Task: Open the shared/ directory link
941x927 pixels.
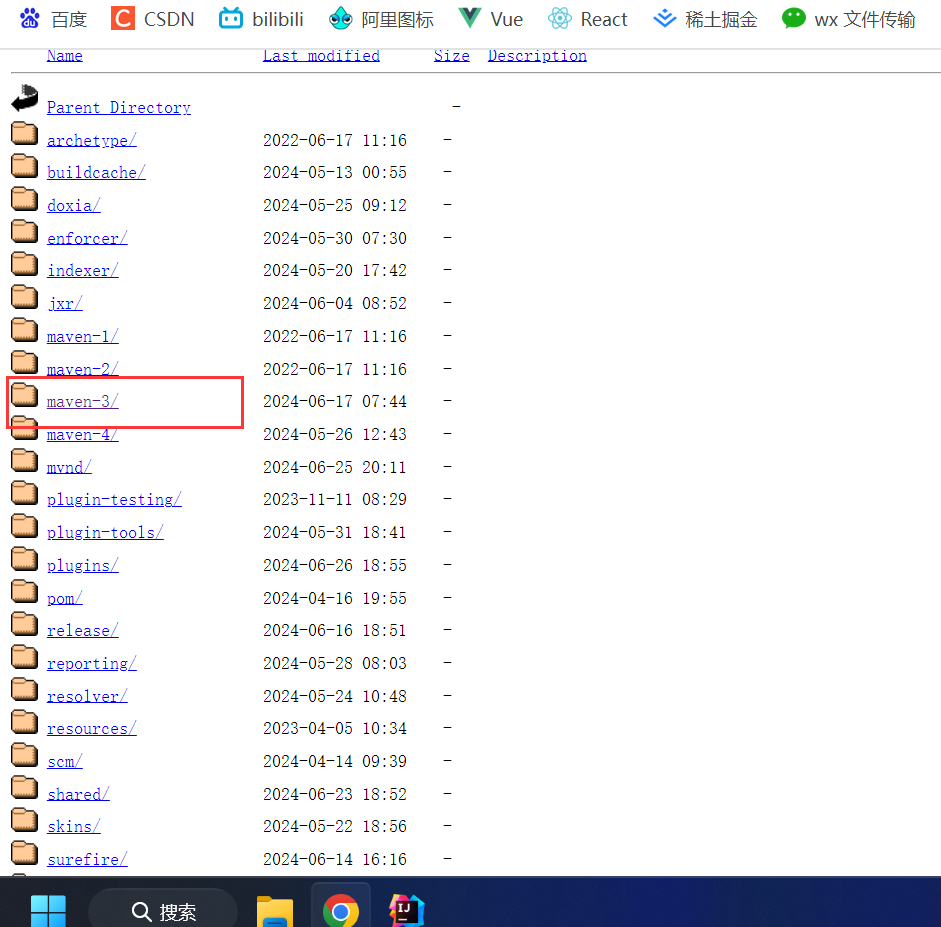Action: tap(78, 794)
